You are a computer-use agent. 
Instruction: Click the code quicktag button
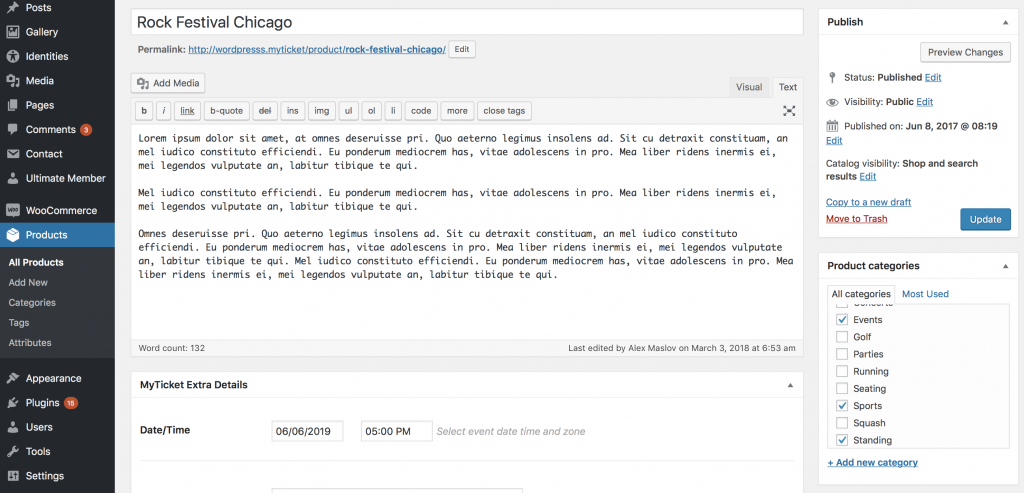click(x=421, y=111)
